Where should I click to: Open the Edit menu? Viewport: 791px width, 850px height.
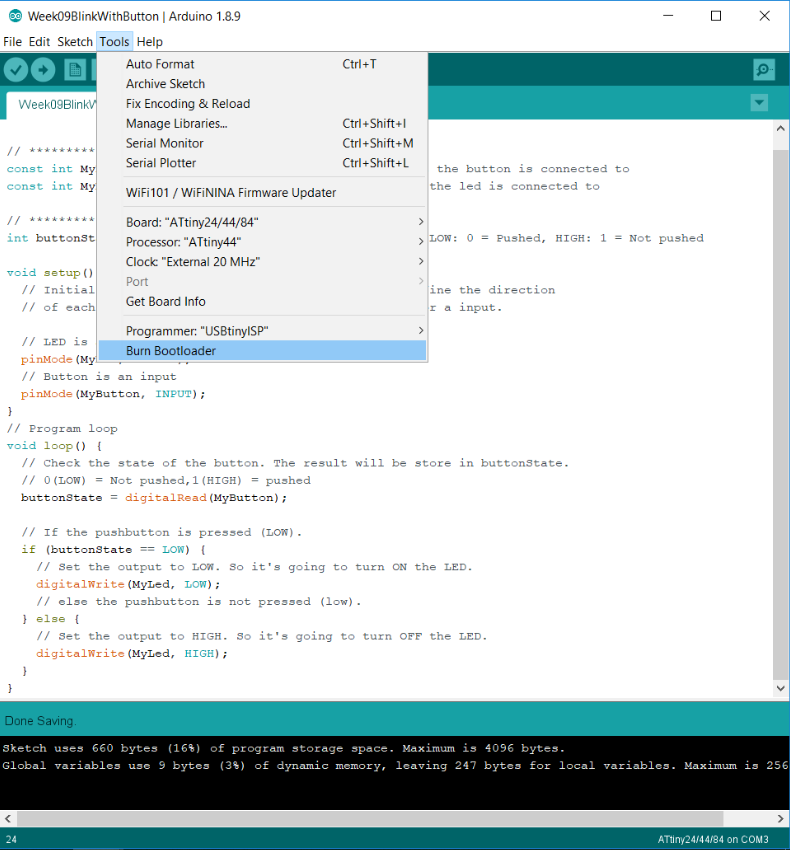pos(39,42)
